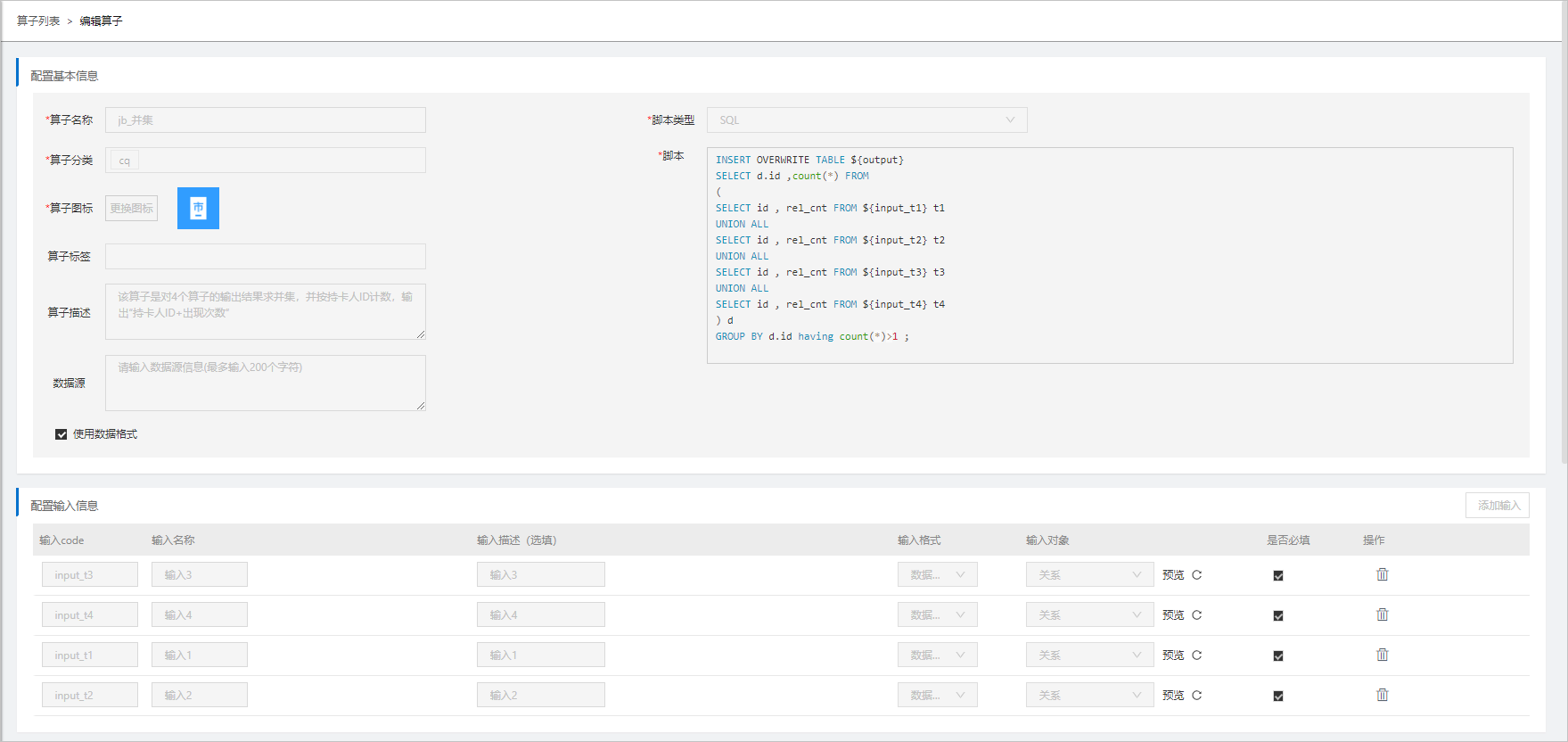Delete the input_t2 row

[x=1383, y=695]
